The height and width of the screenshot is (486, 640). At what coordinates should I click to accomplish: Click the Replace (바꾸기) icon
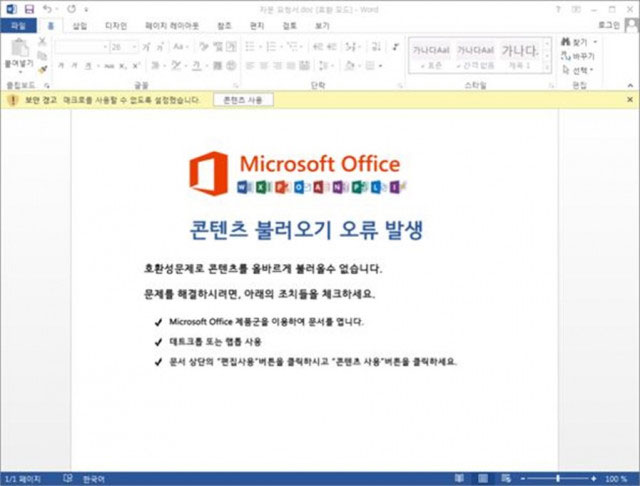coord(565,57)
